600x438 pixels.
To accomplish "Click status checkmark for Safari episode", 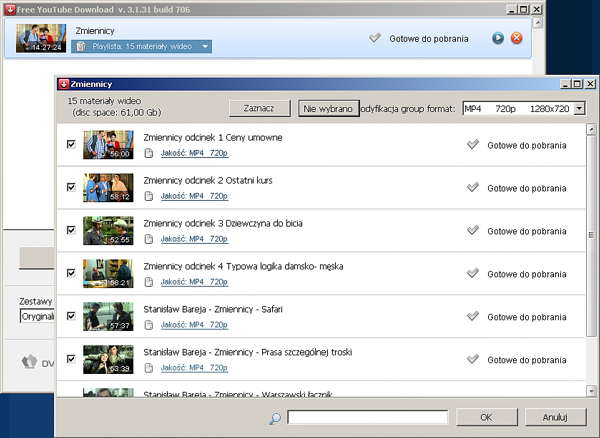I will point(473,316).
